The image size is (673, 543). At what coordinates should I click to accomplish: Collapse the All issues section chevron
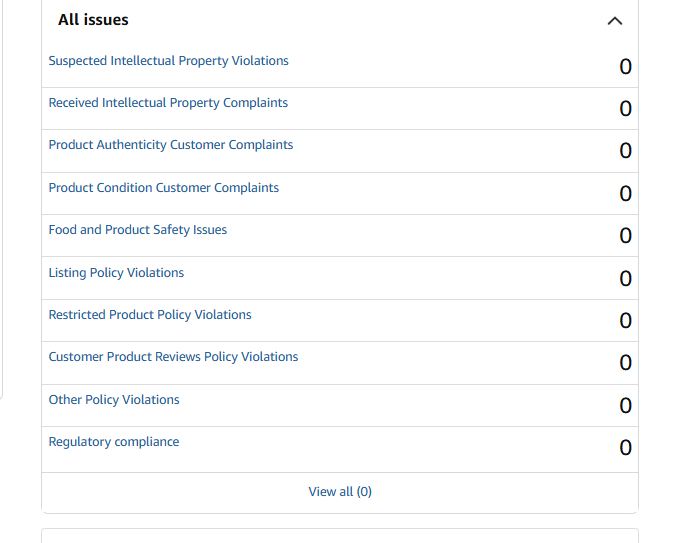[x=615, y=21]
